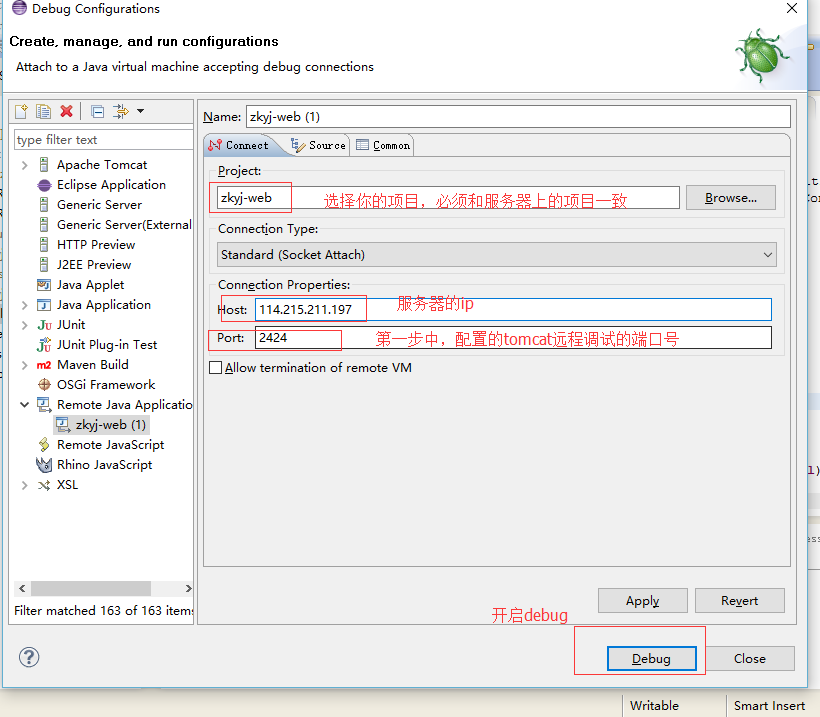Screen dimensions: 820x717
Task: Collapse all configurations in the tree
Action: coord(97,111)
